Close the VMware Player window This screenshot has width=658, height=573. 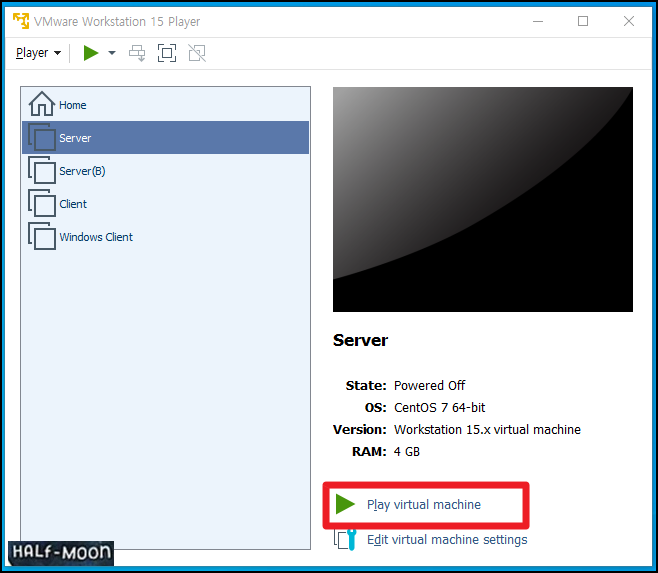[x=629, y=21]
